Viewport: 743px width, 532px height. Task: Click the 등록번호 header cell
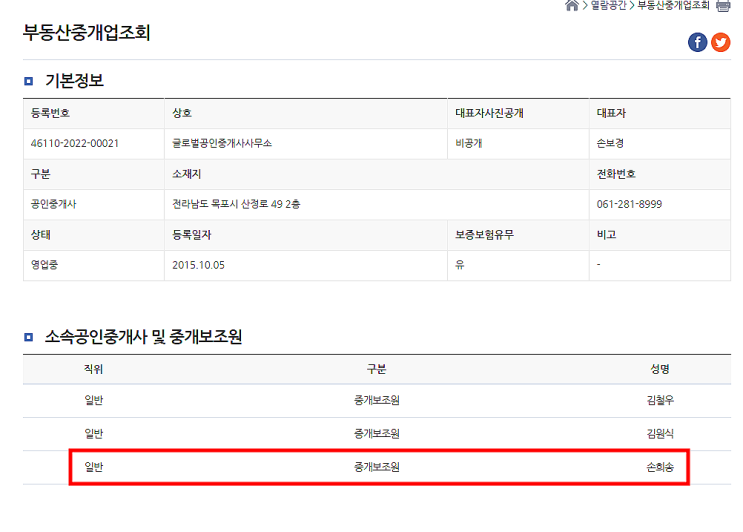[94, 113]
